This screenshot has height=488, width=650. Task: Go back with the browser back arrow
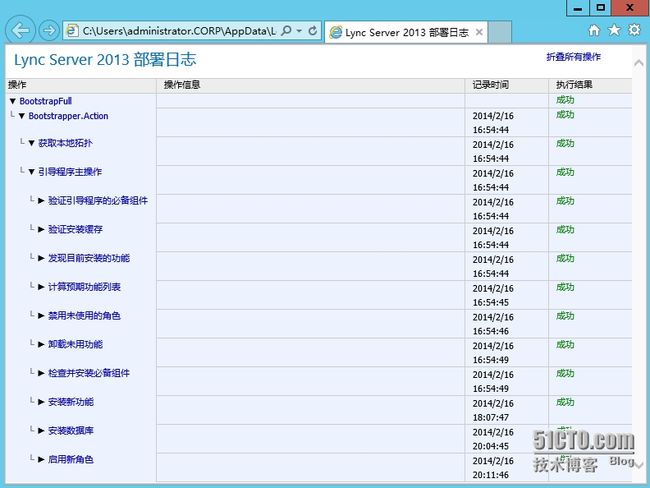coord(20,30)
